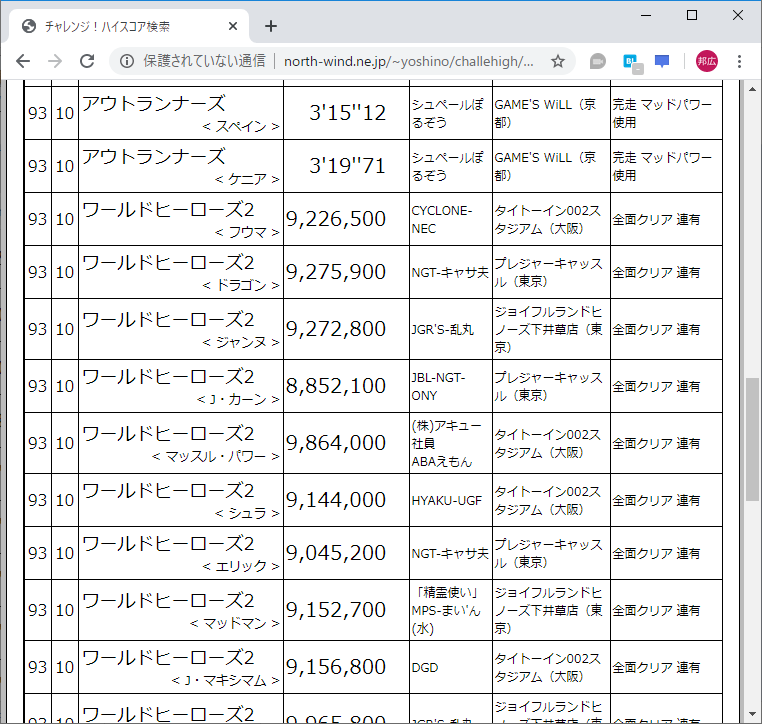Click the ワールドヒーローズ2 フウマ title cell
This screenshot has width=762, height=724.
pos(181,219)
